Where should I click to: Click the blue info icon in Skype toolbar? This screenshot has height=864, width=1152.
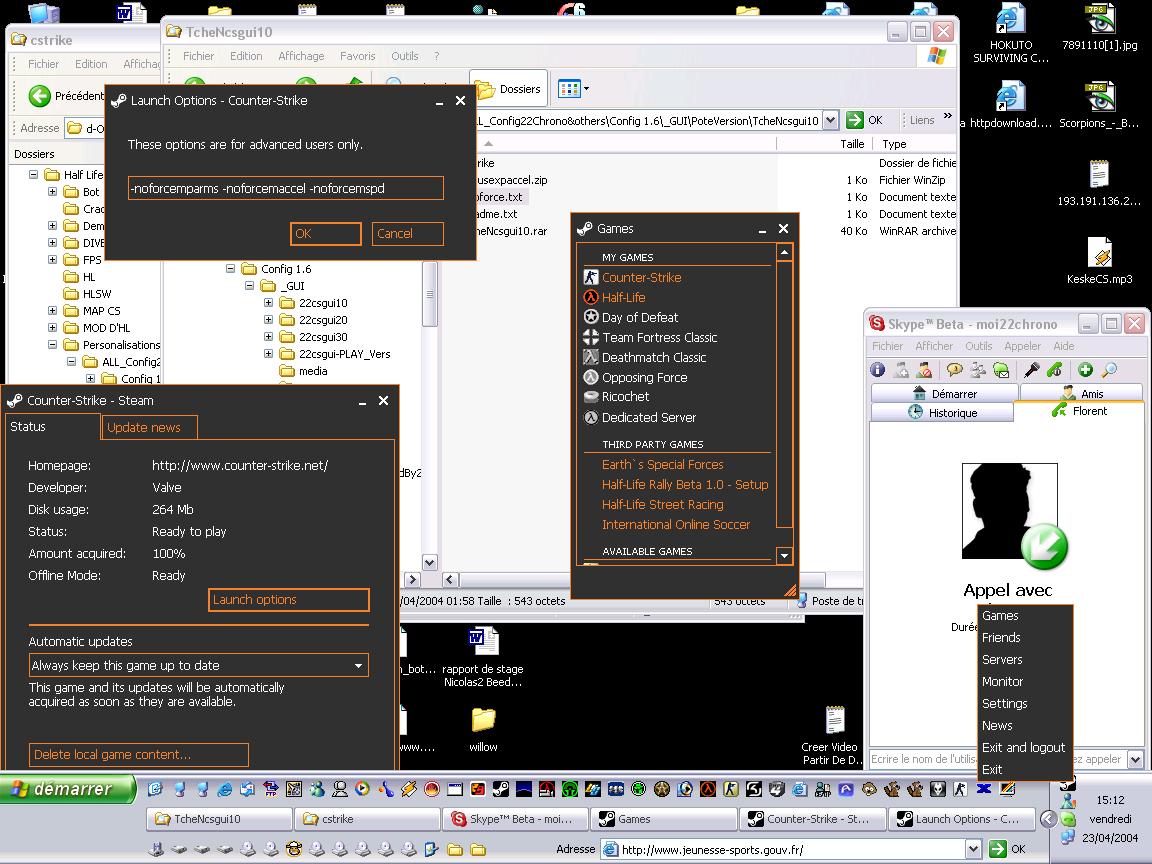(878, 370)
